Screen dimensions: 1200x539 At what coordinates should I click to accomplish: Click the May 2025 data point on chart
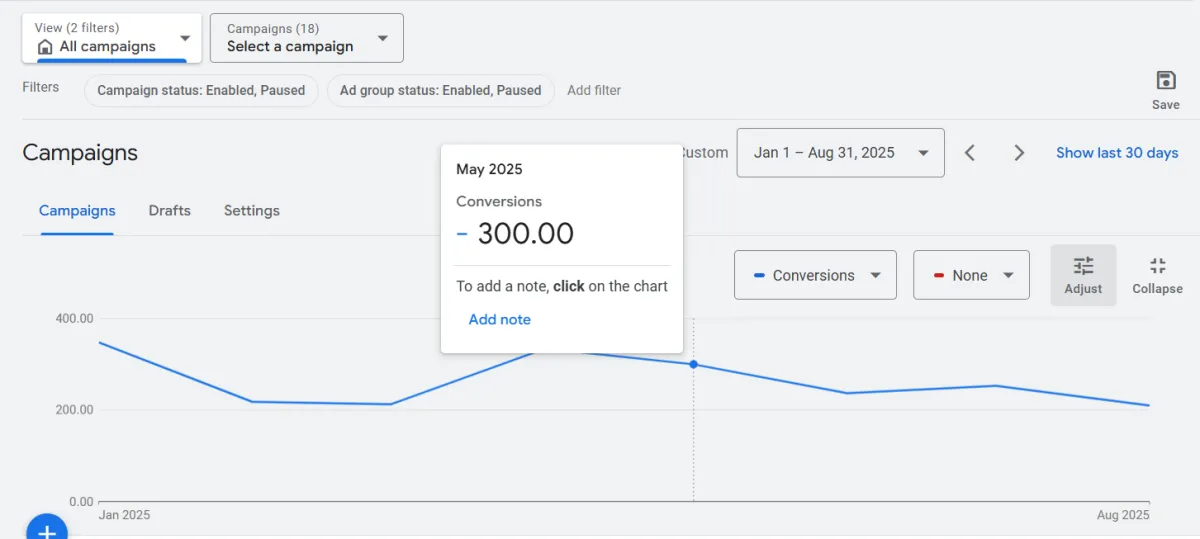click(693, 364)
